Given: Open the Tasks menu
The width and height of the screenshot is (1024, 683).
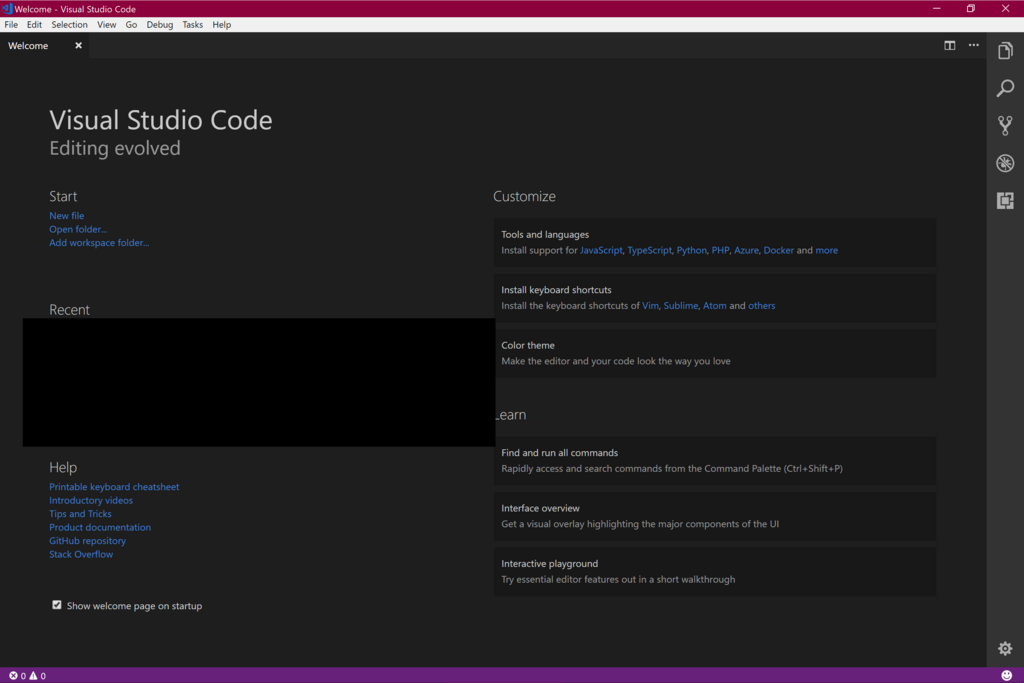Looking at the screenshot, I should click(192, 24).
